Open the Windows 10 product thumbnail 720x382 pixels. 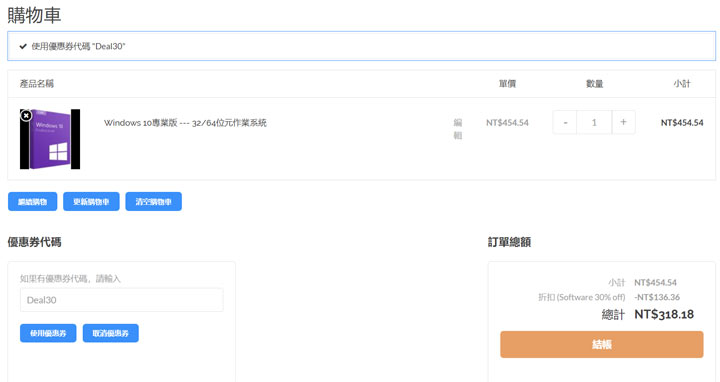click(50, 139)
